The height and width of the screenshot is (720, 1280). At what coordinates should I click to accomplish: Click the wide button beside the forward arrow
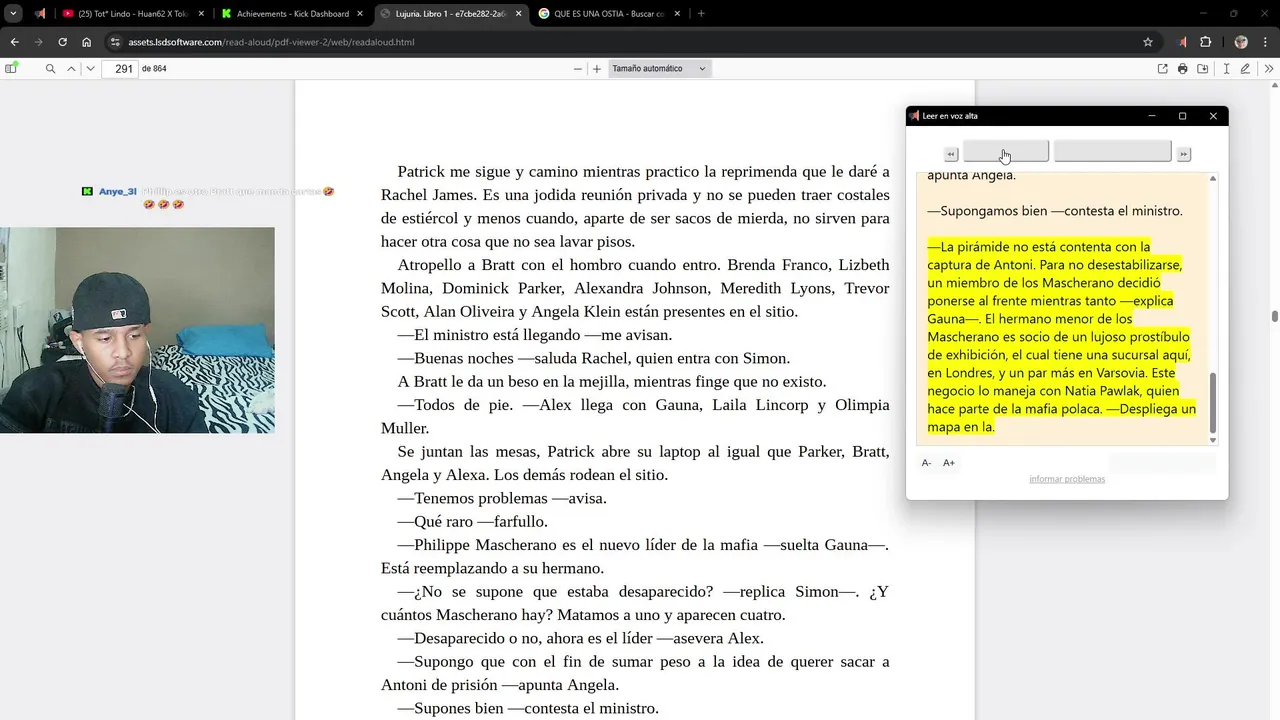(x=1112, y=151)
